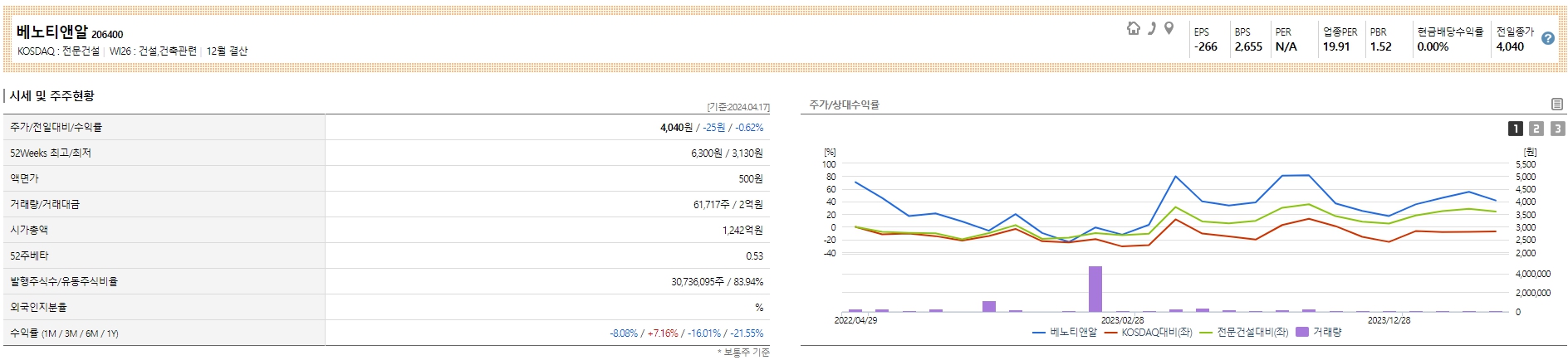Click the change value -25원
Screen dimensions: 1568x360
pyautogui.click(x=713, y=128)
